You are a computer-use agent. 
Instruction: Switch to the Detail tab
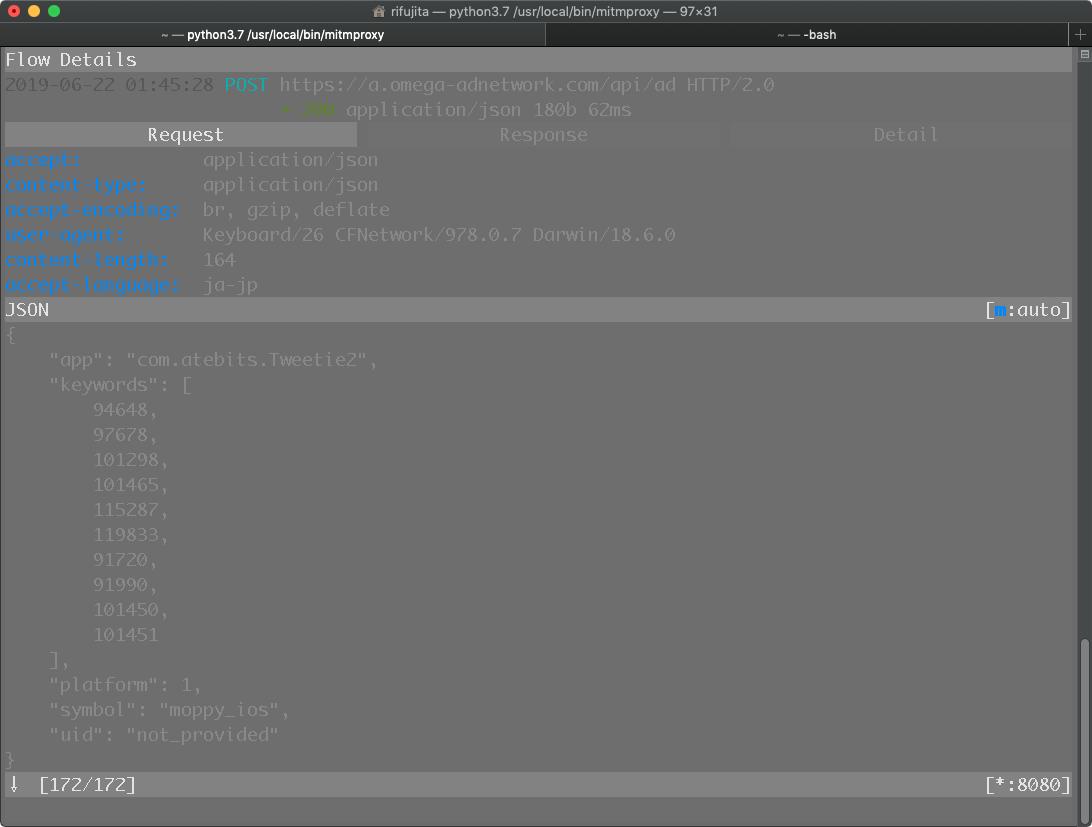(x=905, y=134)
